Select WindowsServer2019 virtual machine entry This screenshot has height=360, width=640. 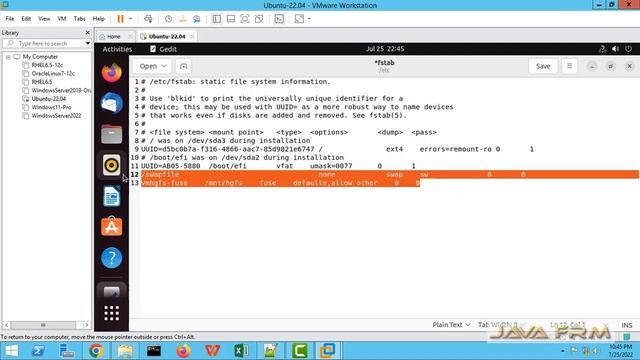(61, 91)
